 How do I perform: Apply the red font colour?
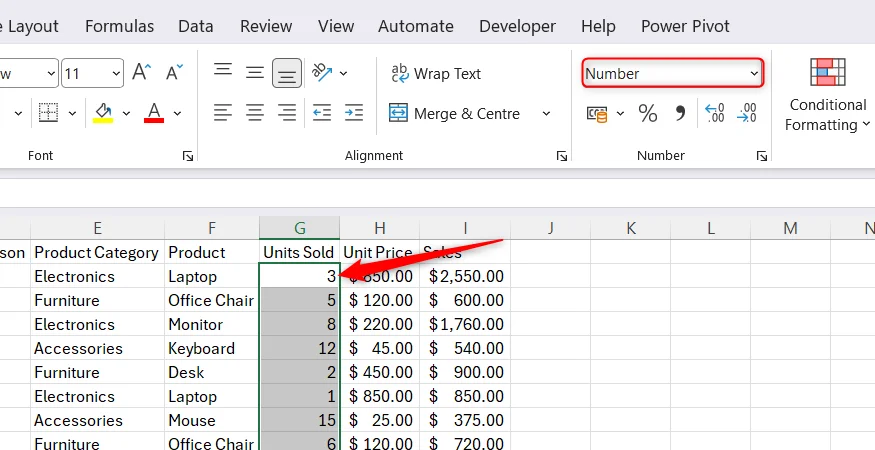(154, 113)
